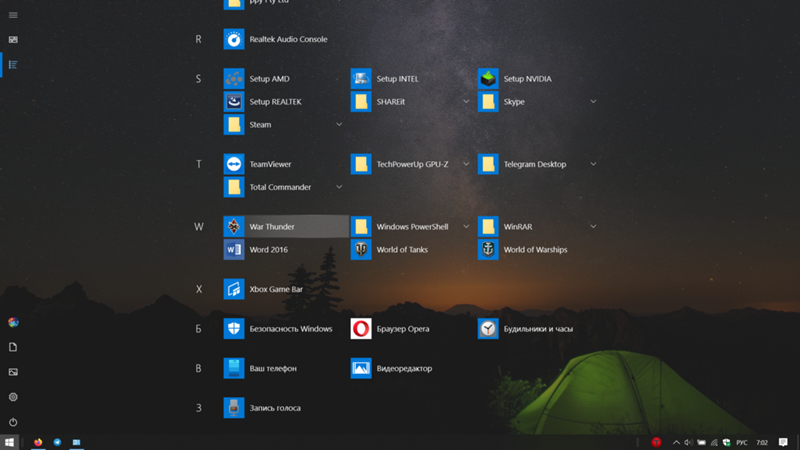Open Setup REALTEK icon
This screenshot has width=800, height=450.
coord(234,102)
